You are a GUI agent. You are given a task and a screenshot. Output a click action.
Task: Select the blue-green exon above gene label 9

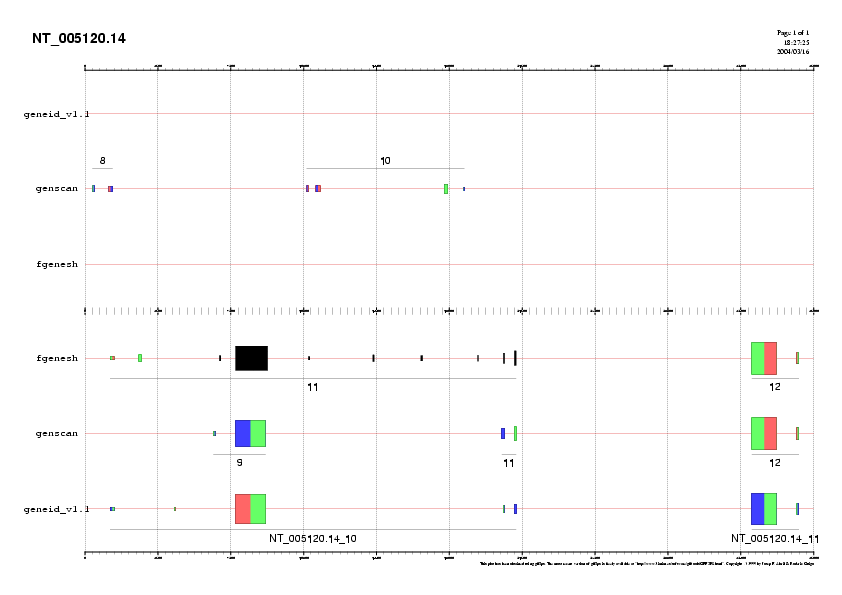pos(250,433)
